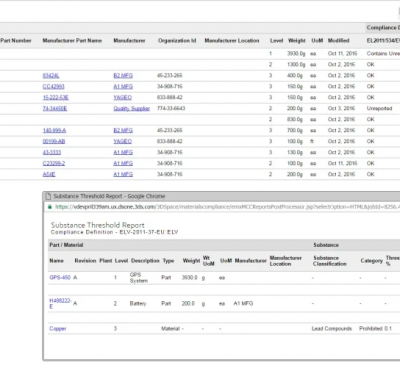Click the page icon in Substance Threshold Report title bar
Screen dimensions: 400x379
pyautogui.click(x=48, y=196)
